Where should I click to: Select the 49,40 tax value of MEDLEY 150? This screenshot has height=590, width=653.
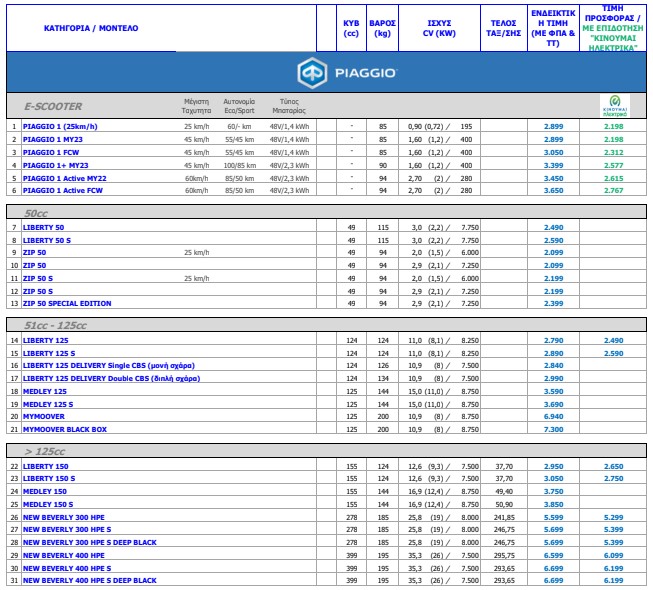[x=504, y=491]
